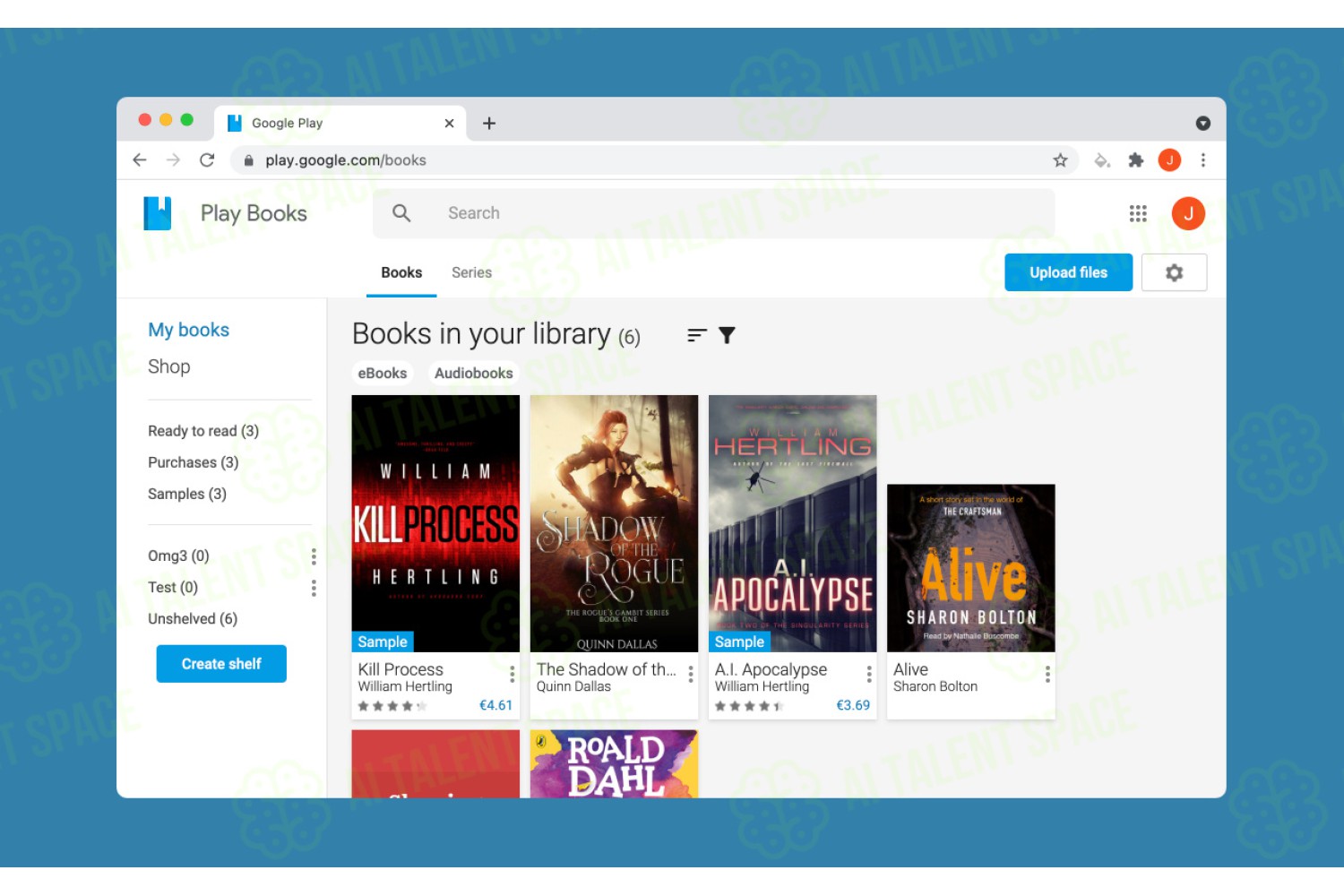The width and height of the screenshot is (1344, 896).
Task: Click the search magnifier icon
Action: pos(401,213)
